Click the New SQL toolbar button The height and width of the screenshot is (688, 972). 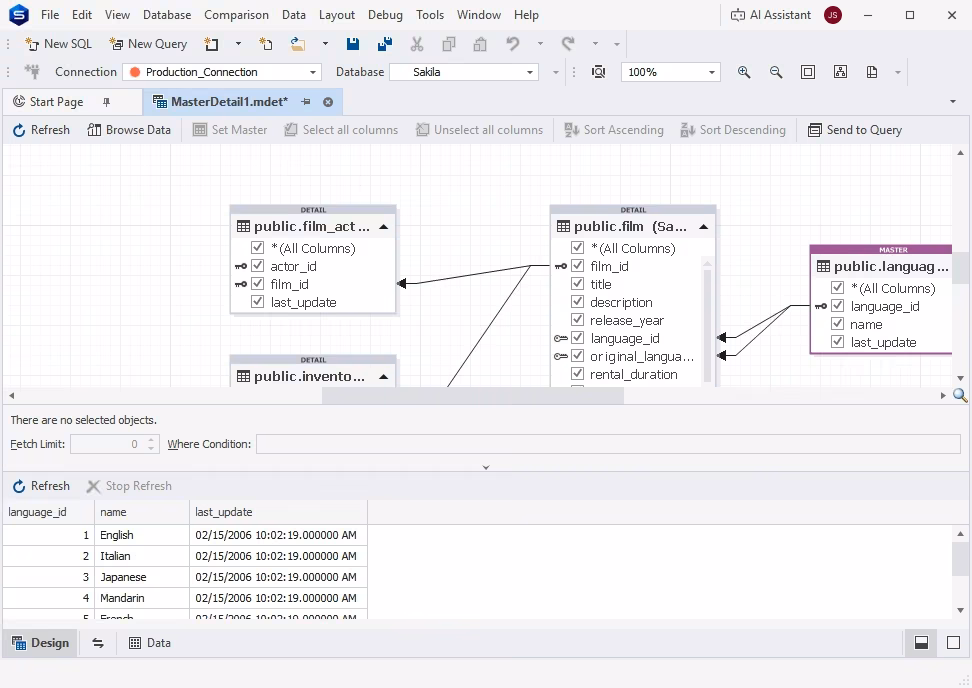click(58, 44)
